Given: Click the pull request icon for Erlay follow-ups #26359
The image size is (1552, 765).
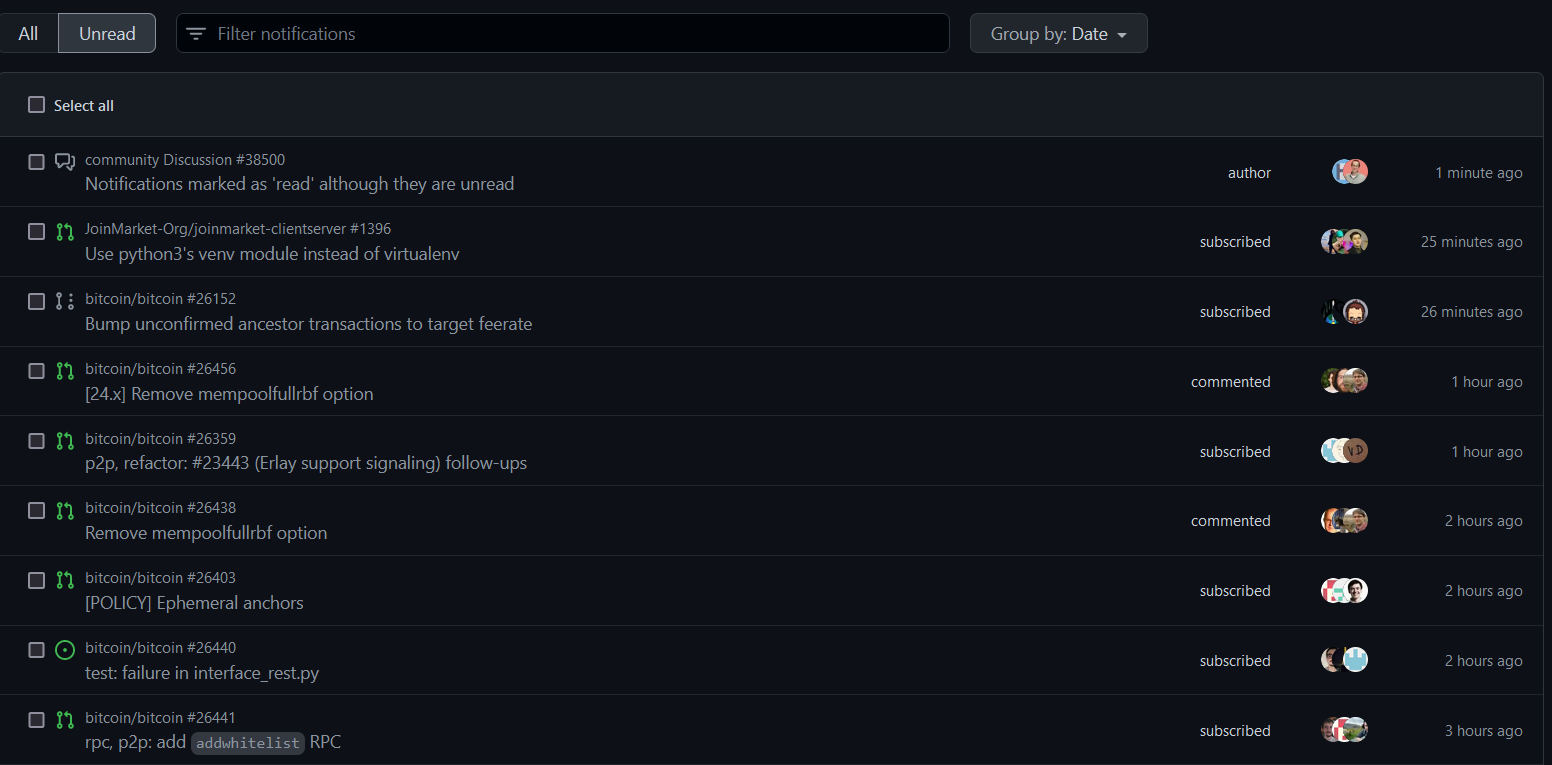Looking at the screenshot, I should (64, 440).
